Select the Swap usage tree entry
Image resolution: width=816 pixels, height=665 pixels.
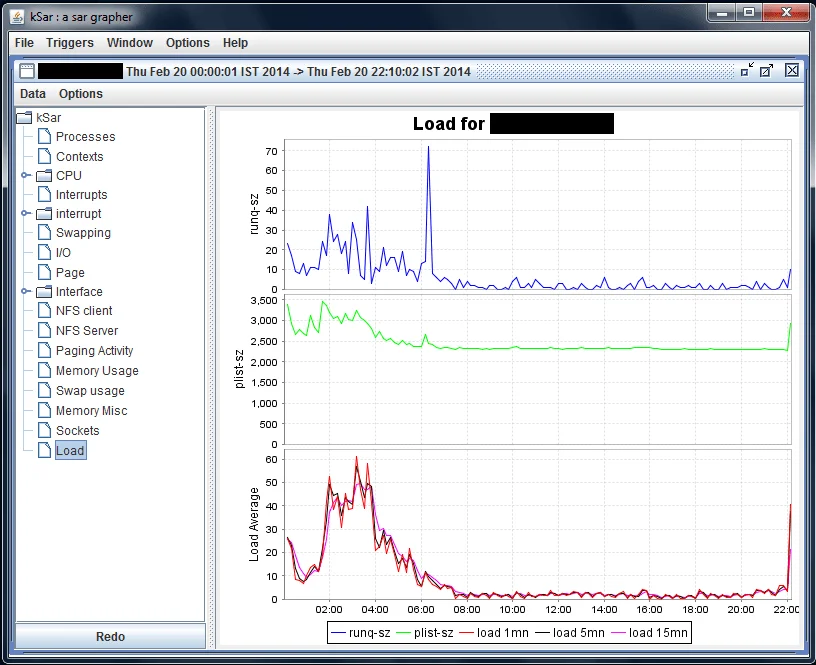(90, 391)
